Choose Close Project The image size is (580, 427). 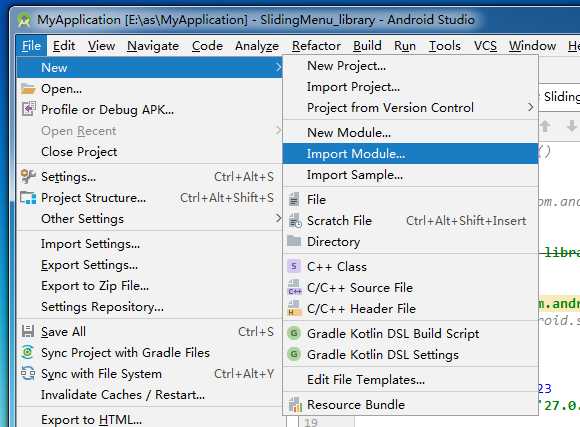click(79, 152)
